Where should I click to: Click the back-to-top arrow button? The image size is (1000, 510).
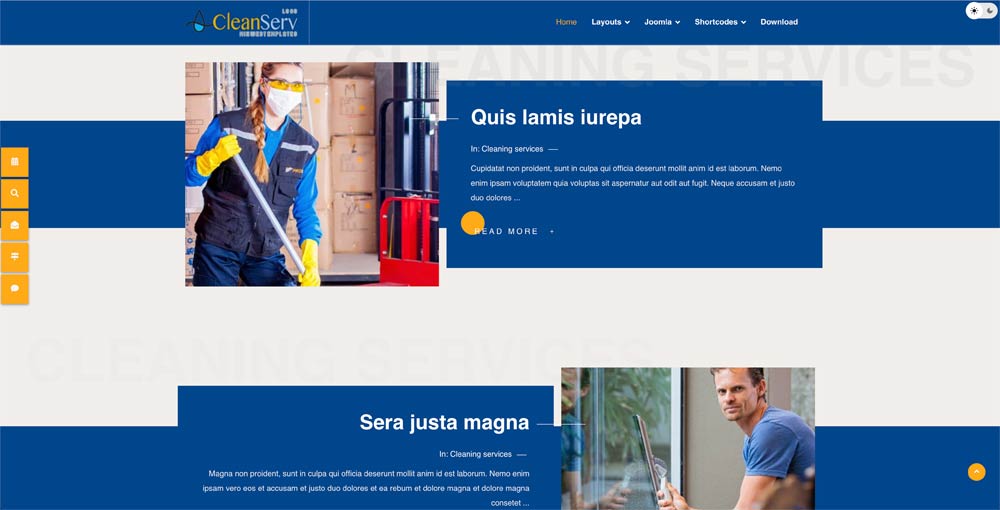[x=976, y=472]
